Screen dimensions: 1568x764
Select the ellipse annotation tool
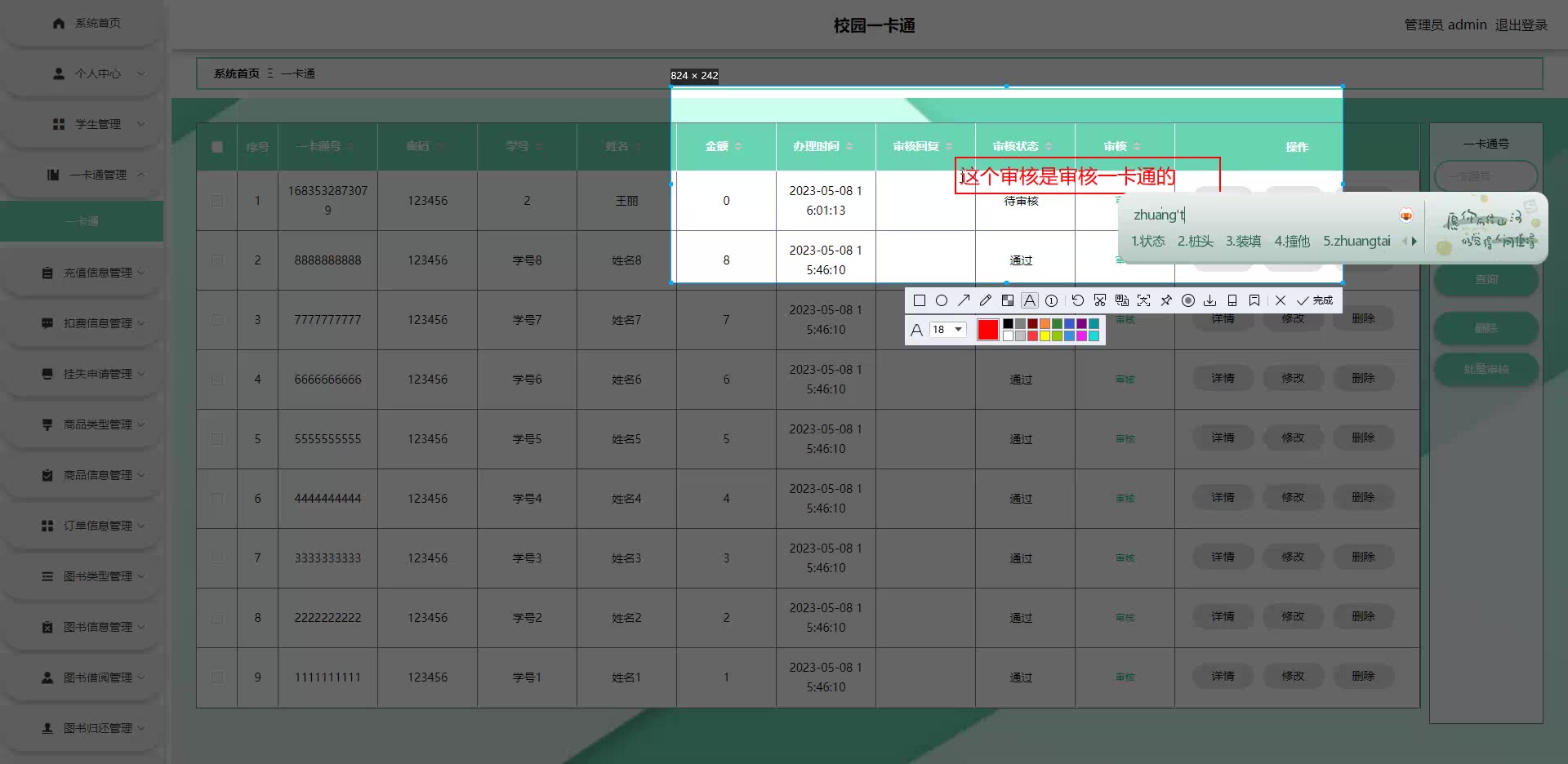point(942,300)
